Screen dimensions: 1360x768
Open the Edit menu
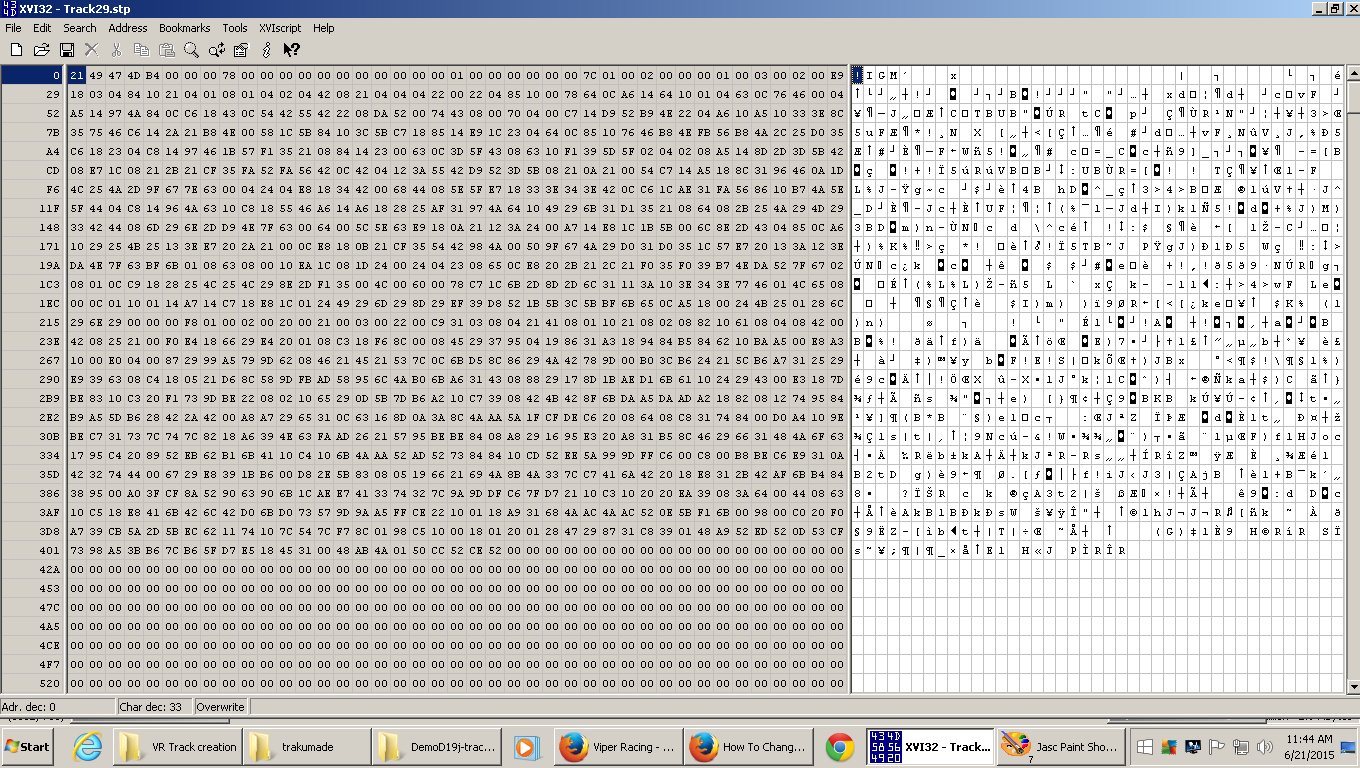41,28
